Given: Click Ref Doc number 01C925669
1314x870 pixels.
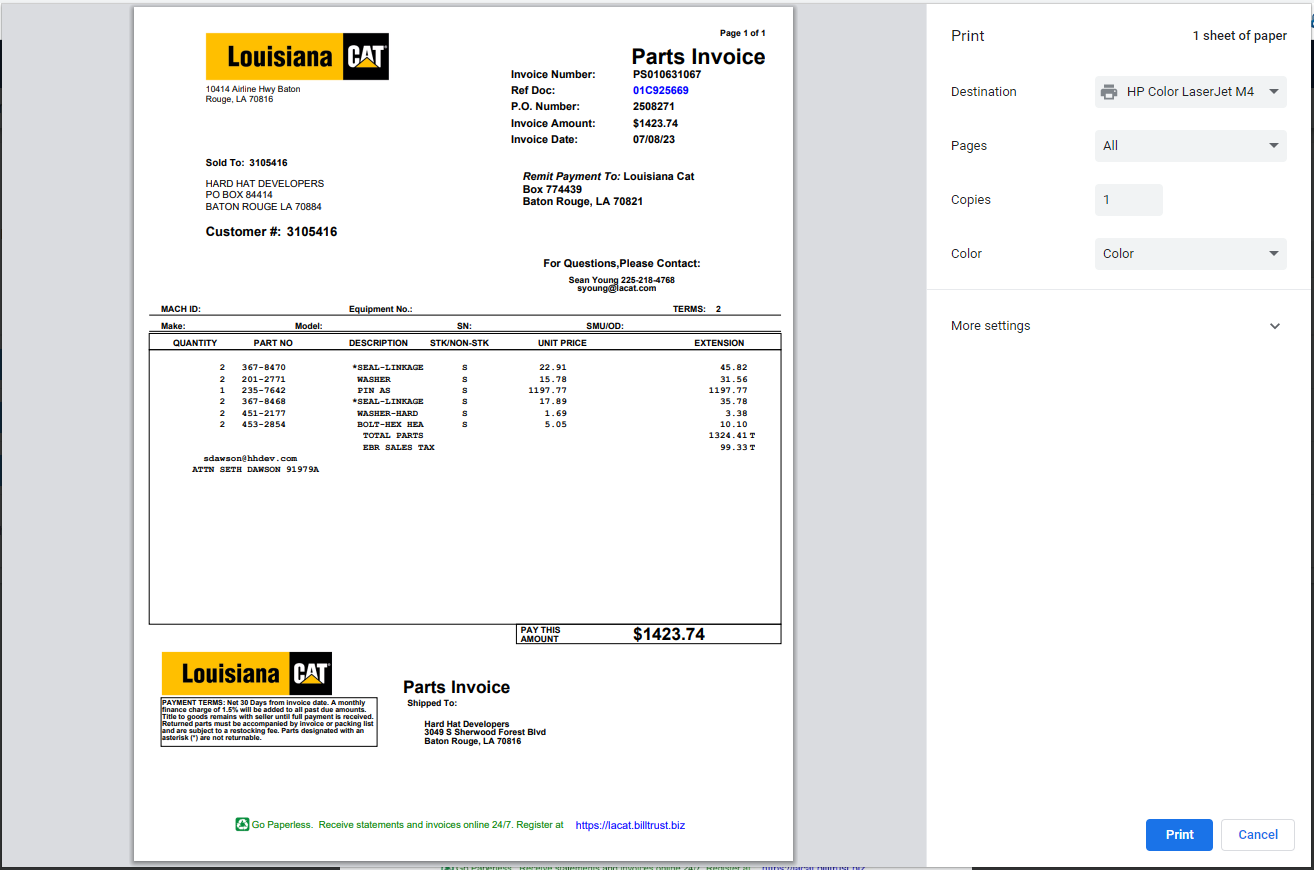Looking at the screenshot, I should (660, 90).
